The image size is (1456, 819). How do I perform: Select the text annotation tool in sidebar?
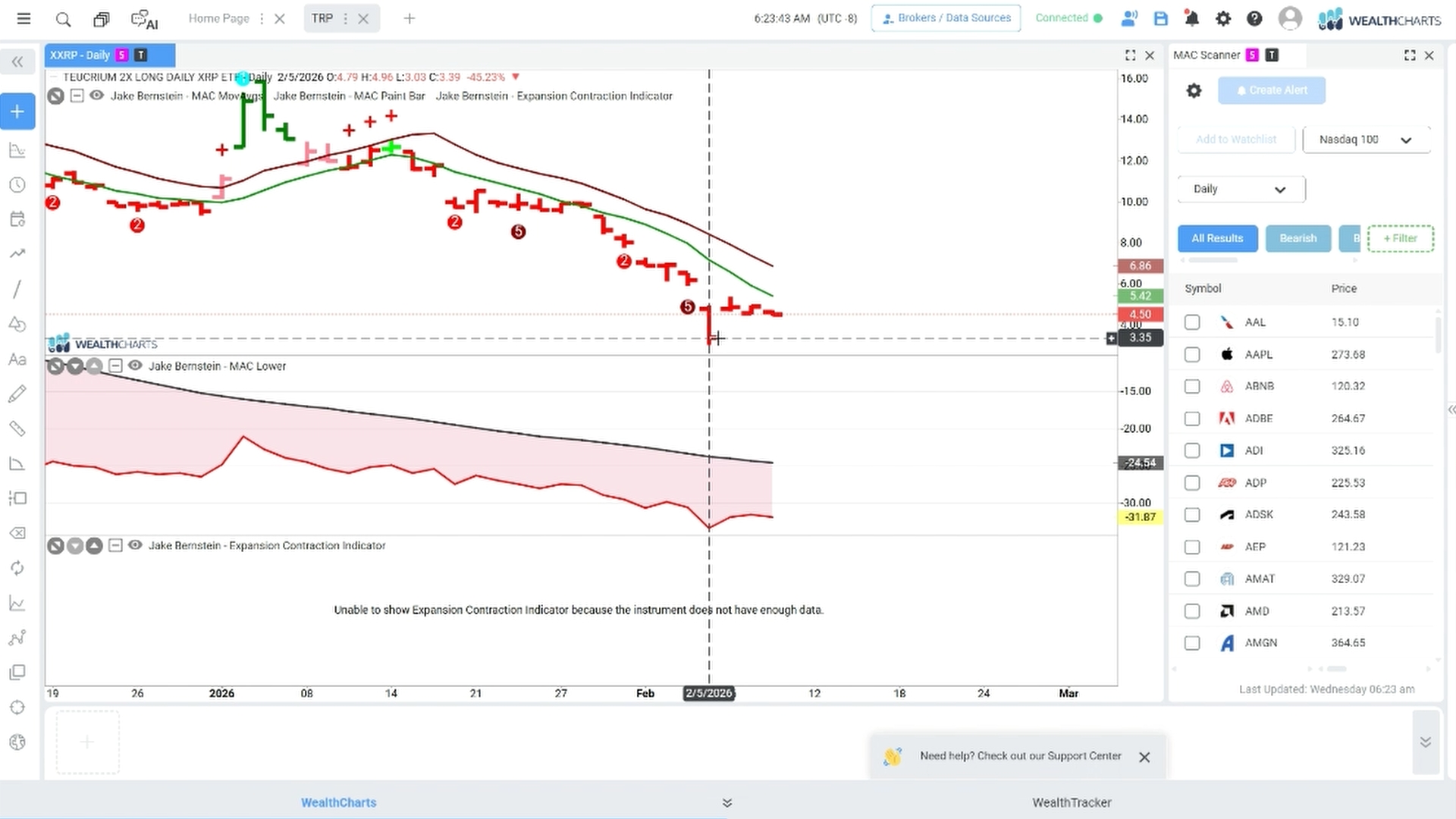17,359
